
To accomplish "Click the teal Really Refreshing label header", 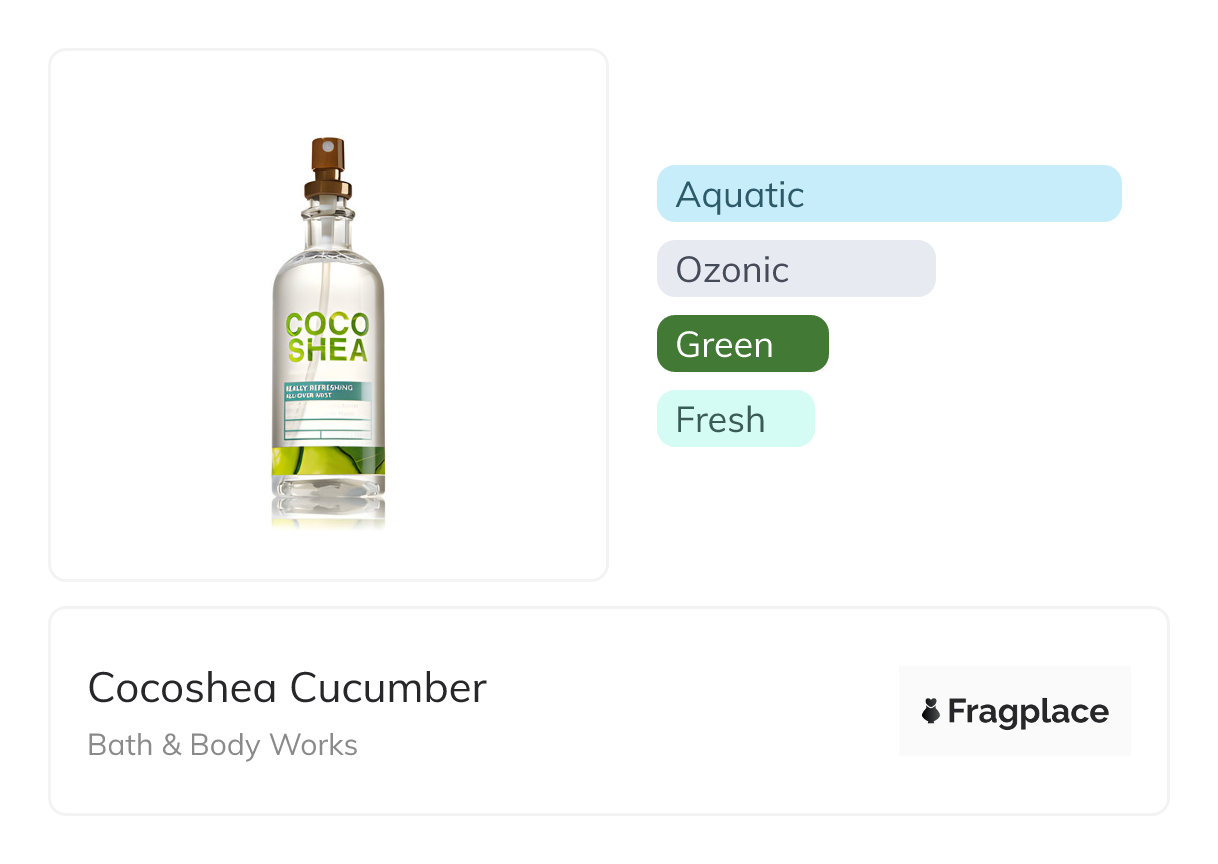I will coord(328,391).
